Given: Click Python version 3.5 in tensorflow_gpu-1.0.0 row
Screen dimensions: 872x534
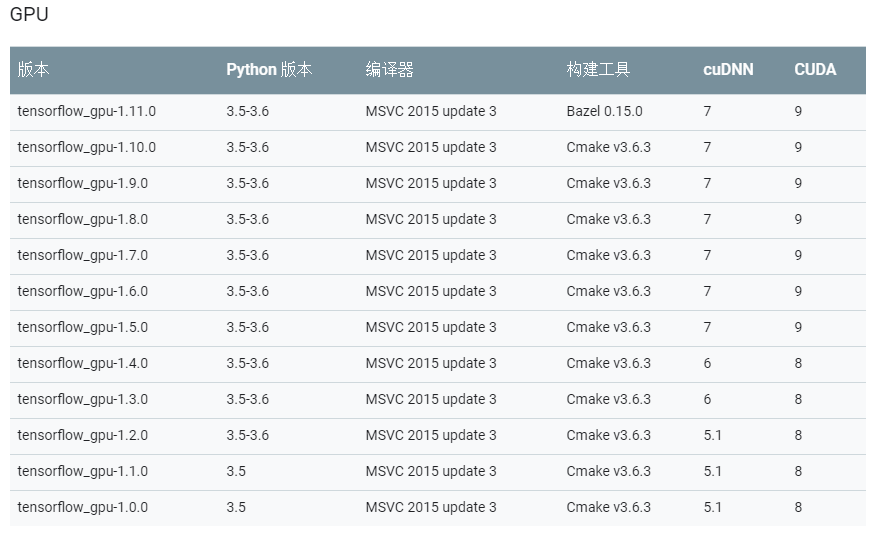Looking at the screenshot, I should tap(236, 507).
